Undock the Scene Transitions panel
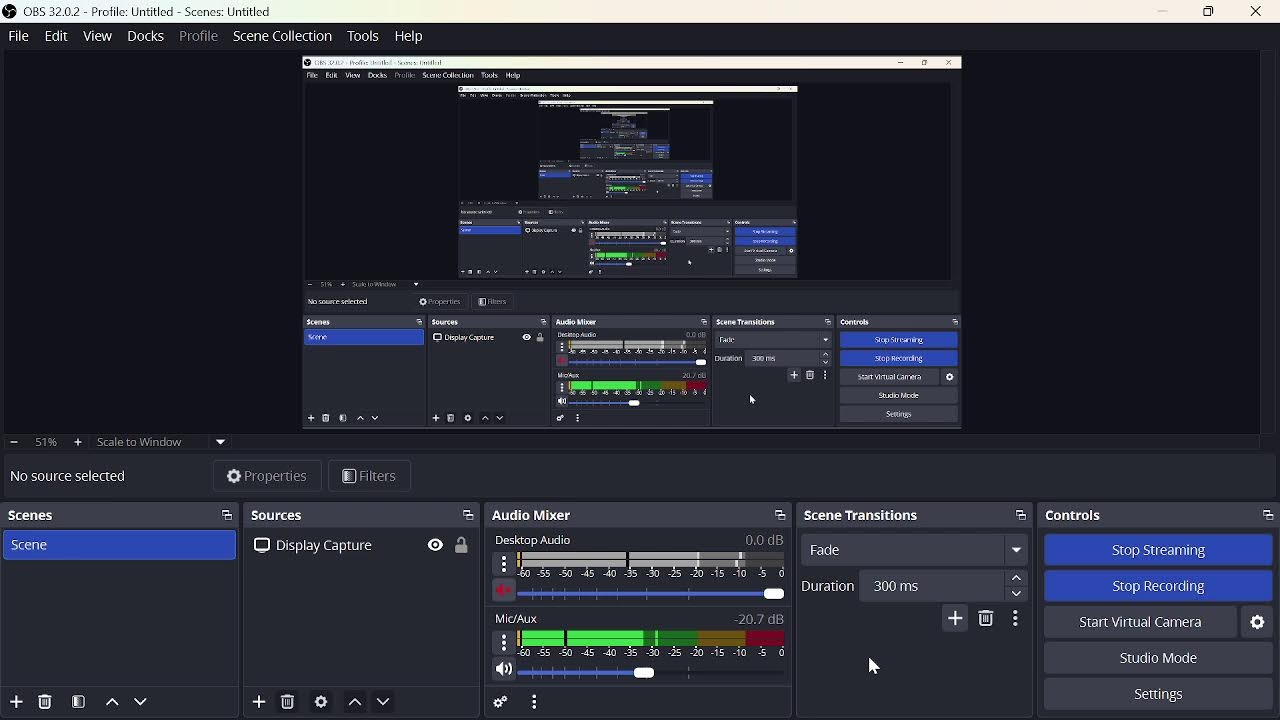 coord(1020,516)
